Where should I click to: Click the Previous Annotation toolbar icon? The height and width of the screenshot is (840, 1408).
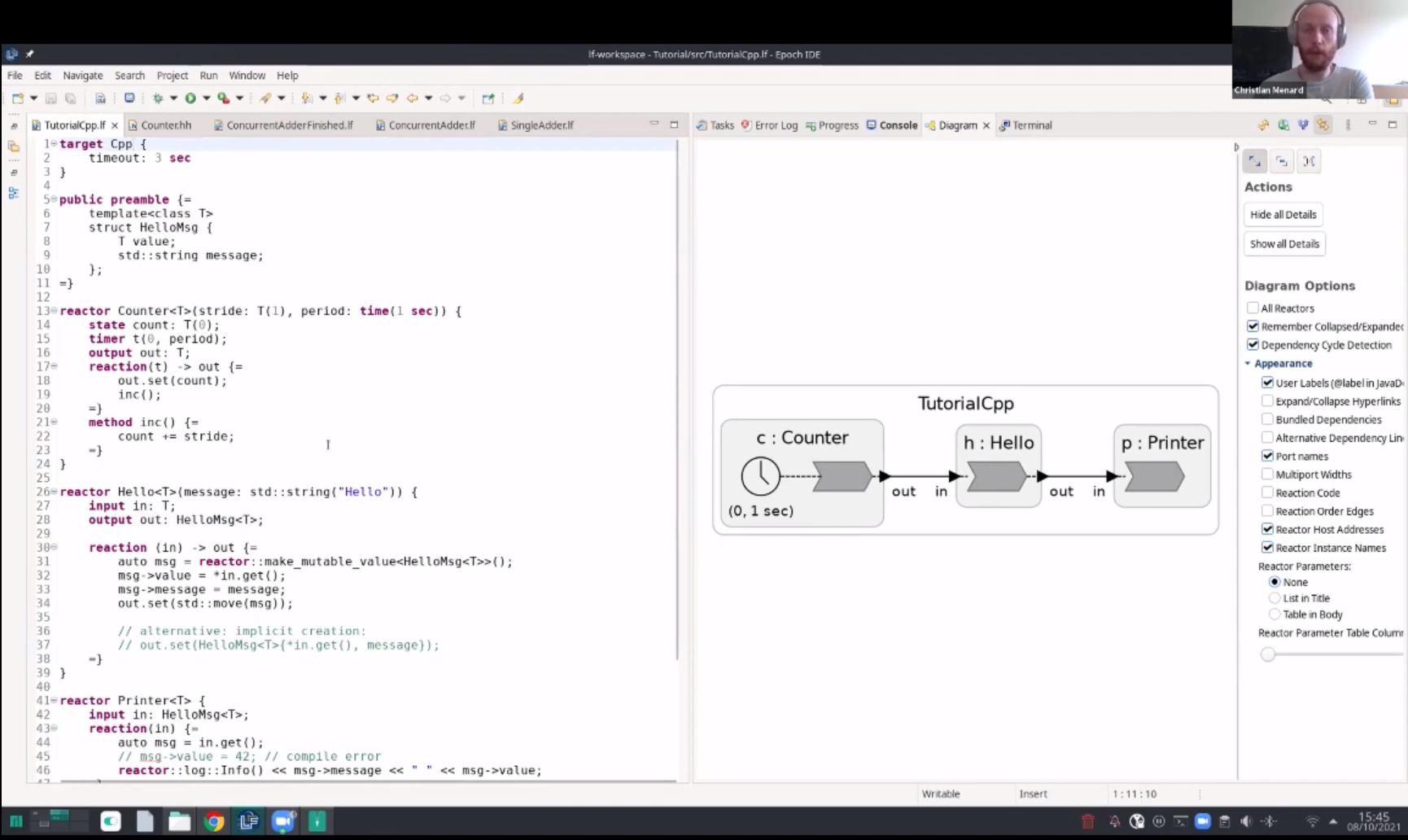pyautogui.click(x=340, y=98)
